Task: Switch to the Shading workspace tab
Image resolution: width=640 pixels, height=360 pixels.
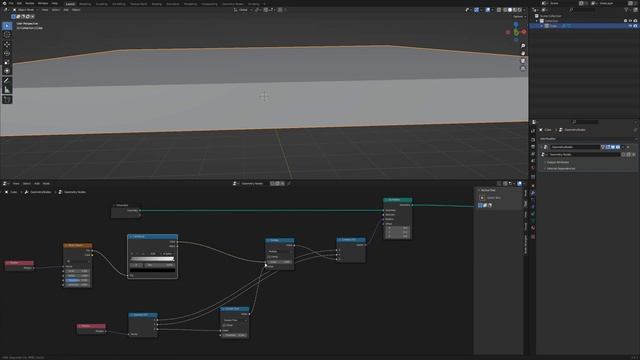Action: click(156, 4)
